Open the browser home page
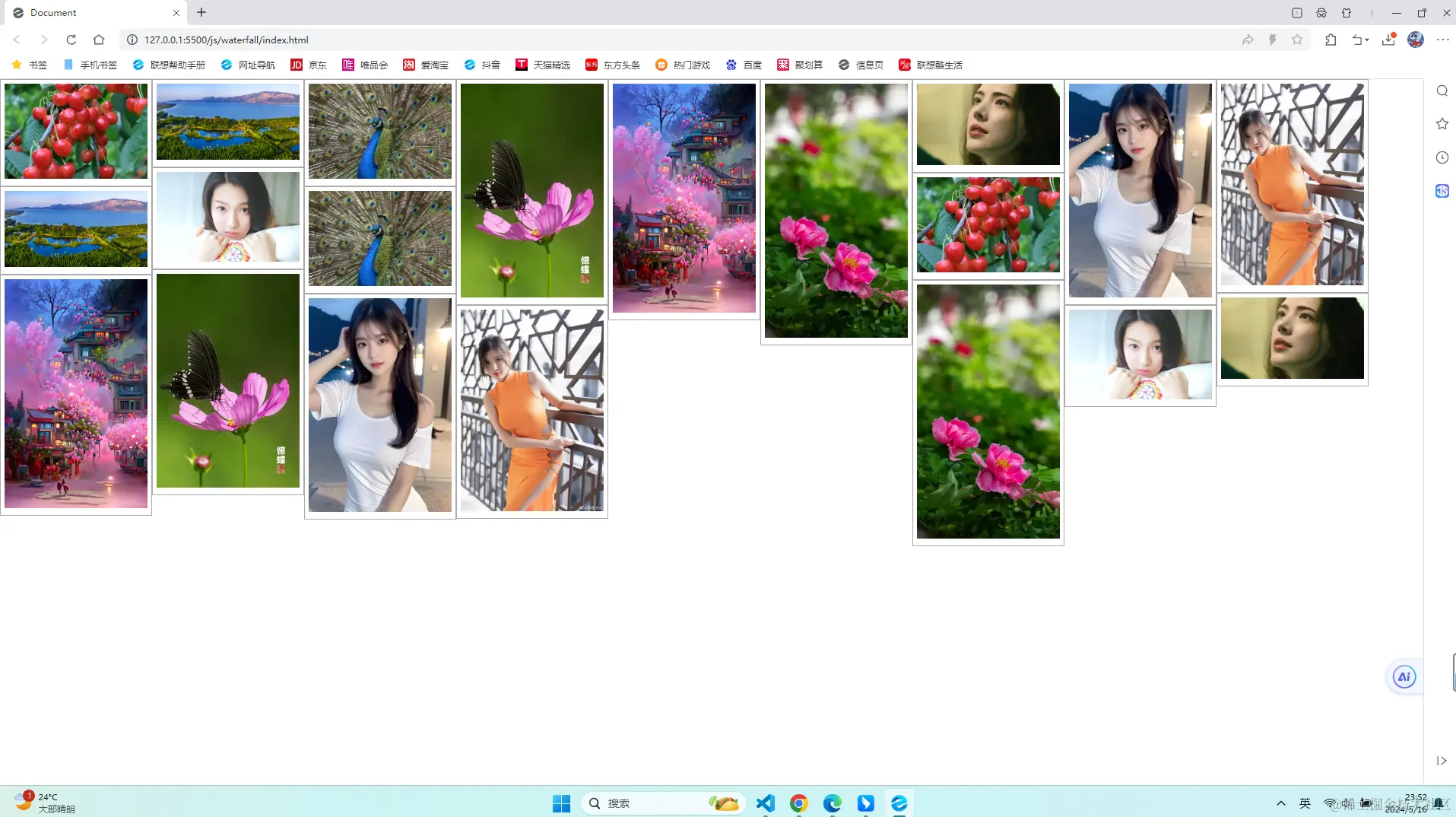This screenshot has width=1456, height=817. click(99, 40)
